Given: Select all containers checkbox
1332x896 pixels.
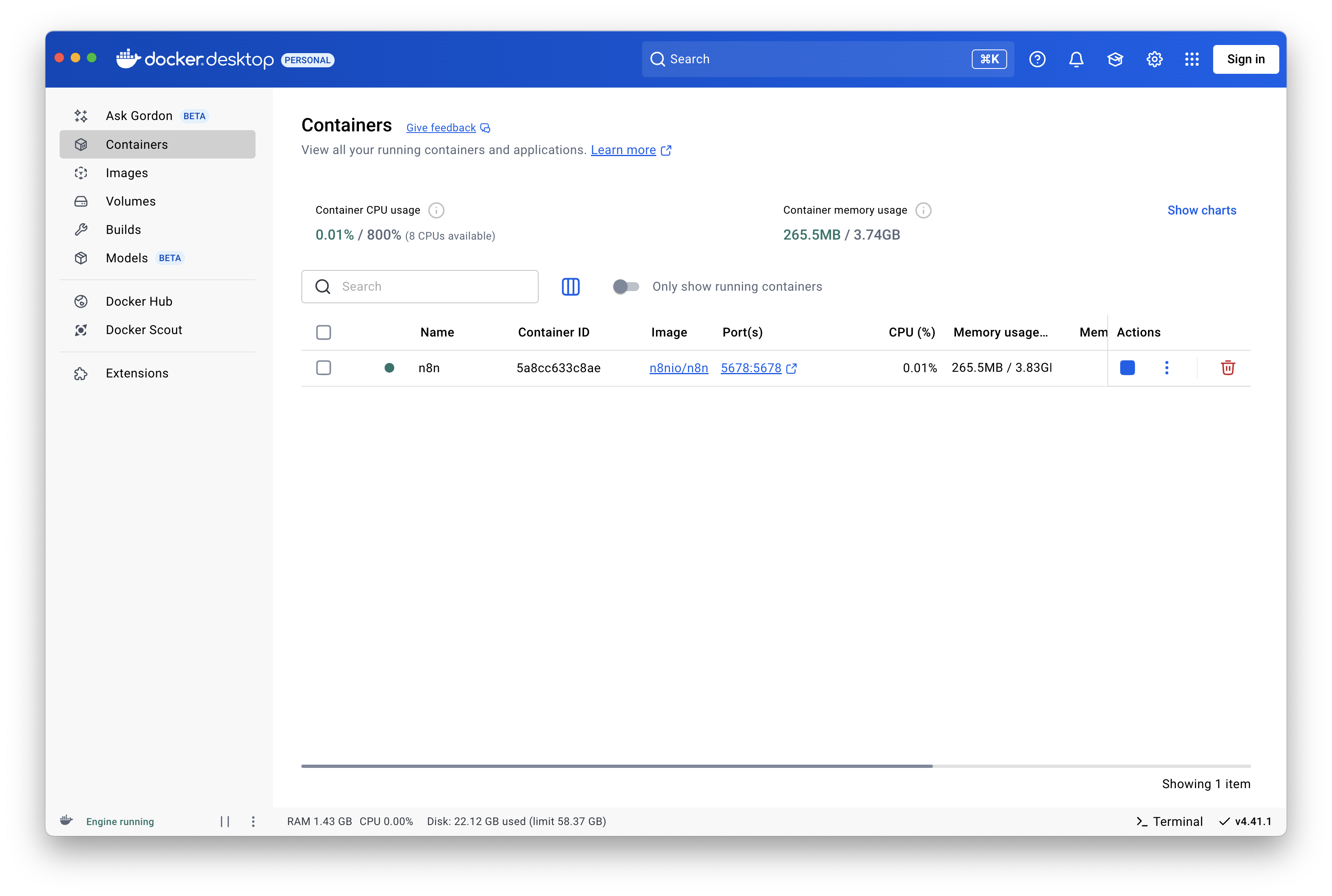Looking at the screenshot, I should tap(324, 332).
